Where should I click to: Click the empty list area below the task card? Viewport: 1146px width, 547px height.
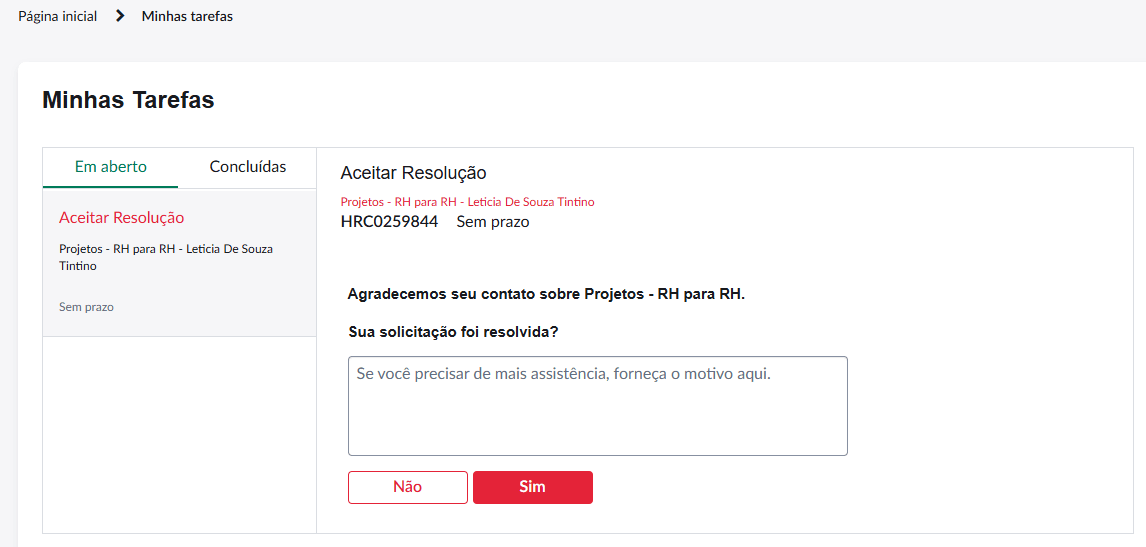pos(179,434)
